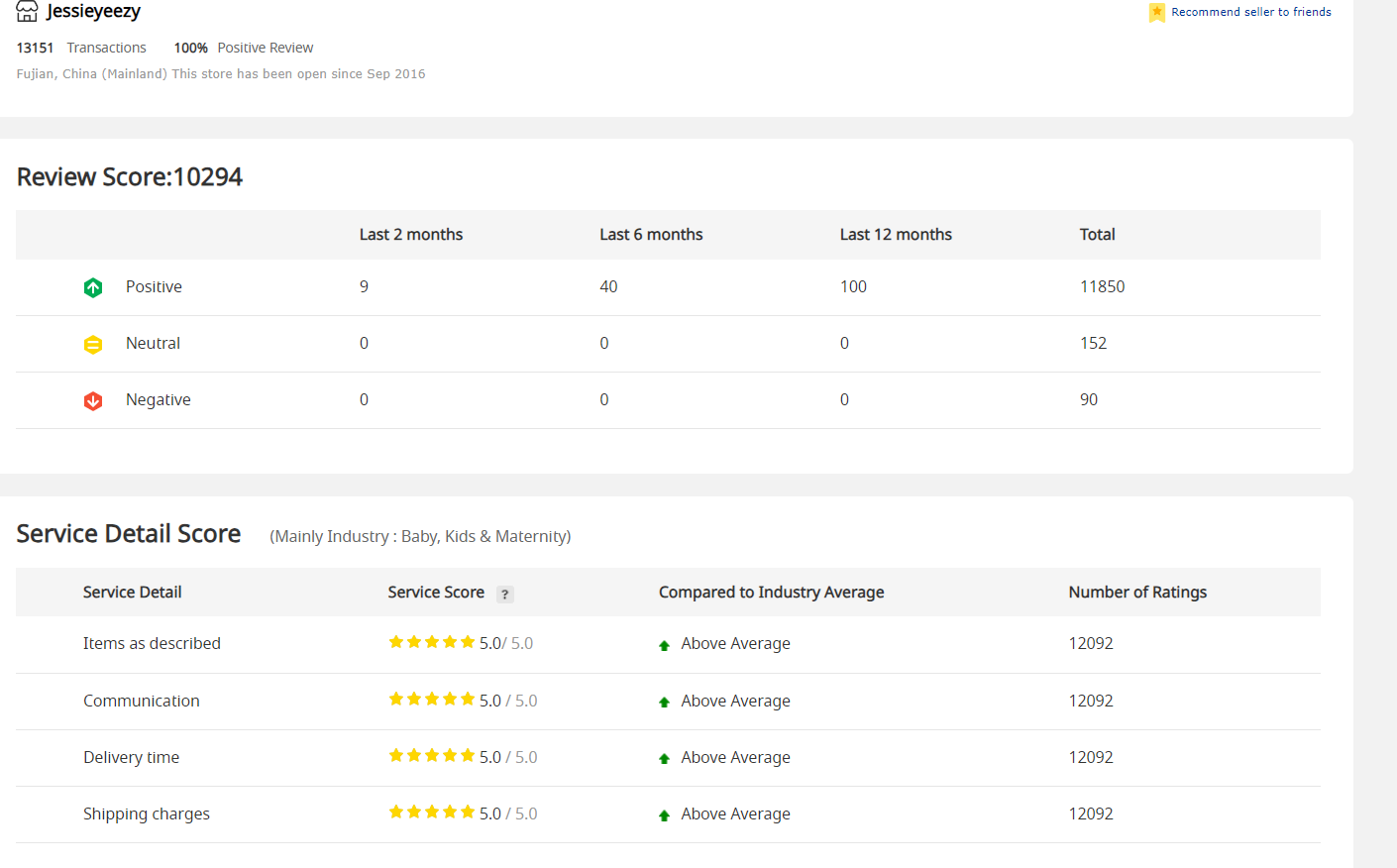The height and width of the screenshot is (868, 1397).
Task: Click the star icon for recommending seller
Action: click(1156, 12)
